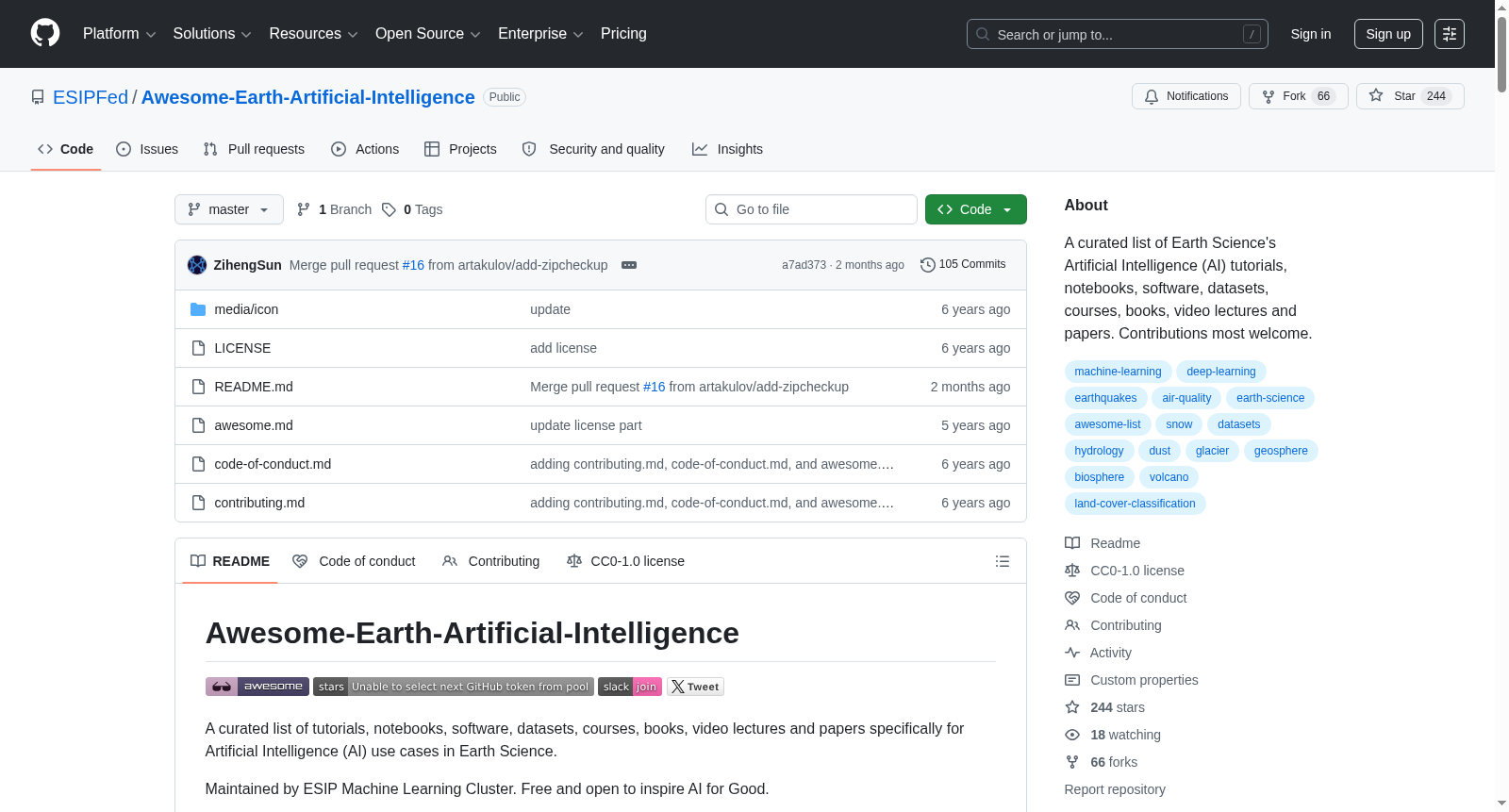The width and height of the screenshot is (1509, 812).
Task: Expand the green Code dropdown
Action: pos(975,209)
